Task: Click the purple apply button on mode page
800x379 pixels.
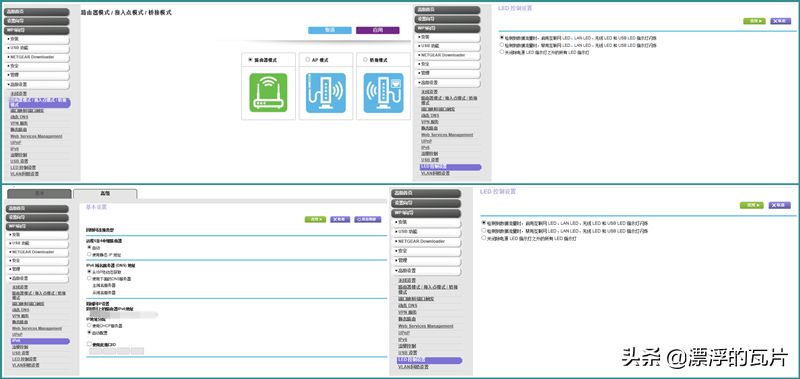Action: pyautogui.click(x=378, y=30)
